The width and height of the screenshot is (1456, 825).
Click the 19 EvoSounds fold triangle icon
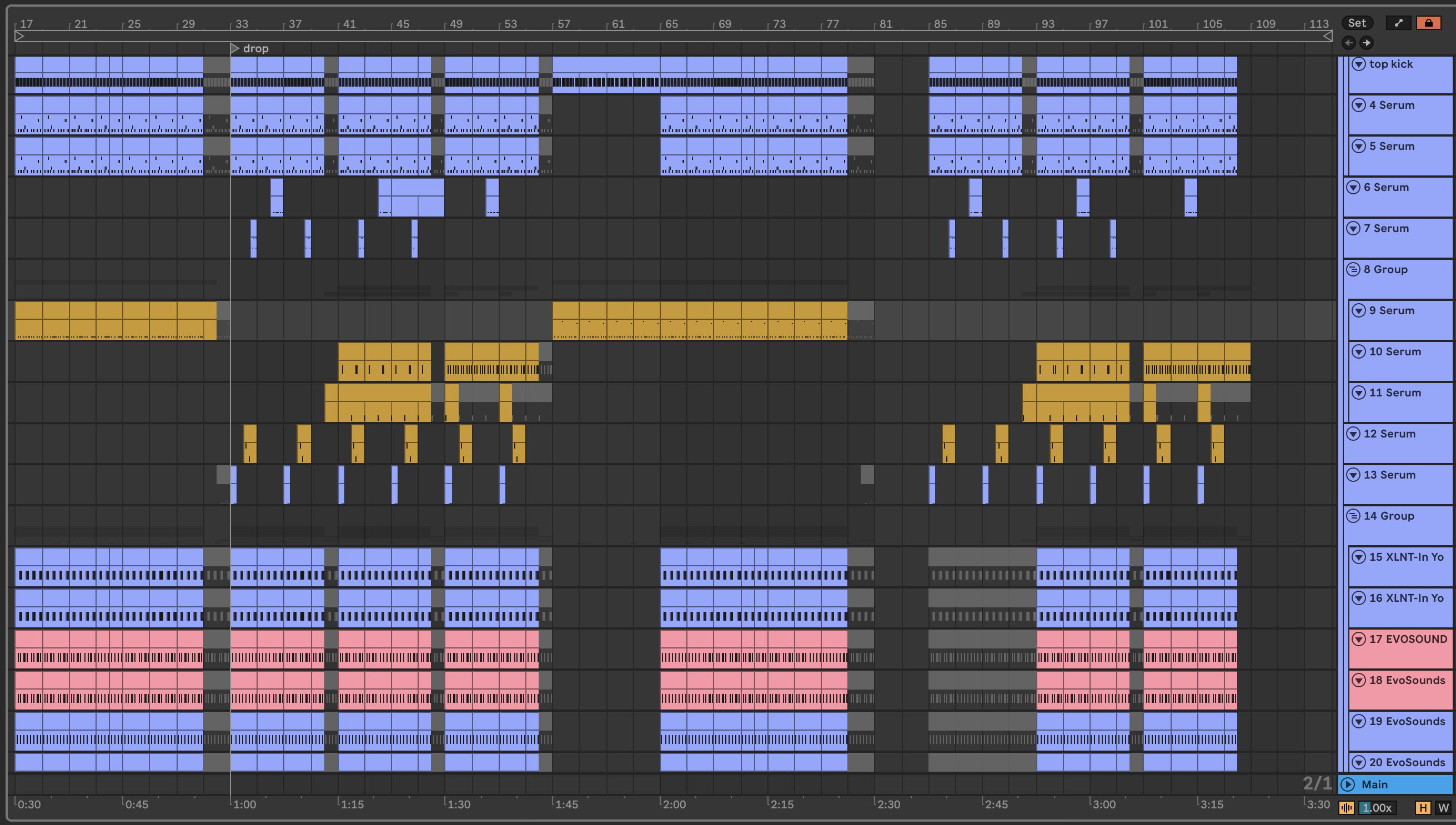1358,721
